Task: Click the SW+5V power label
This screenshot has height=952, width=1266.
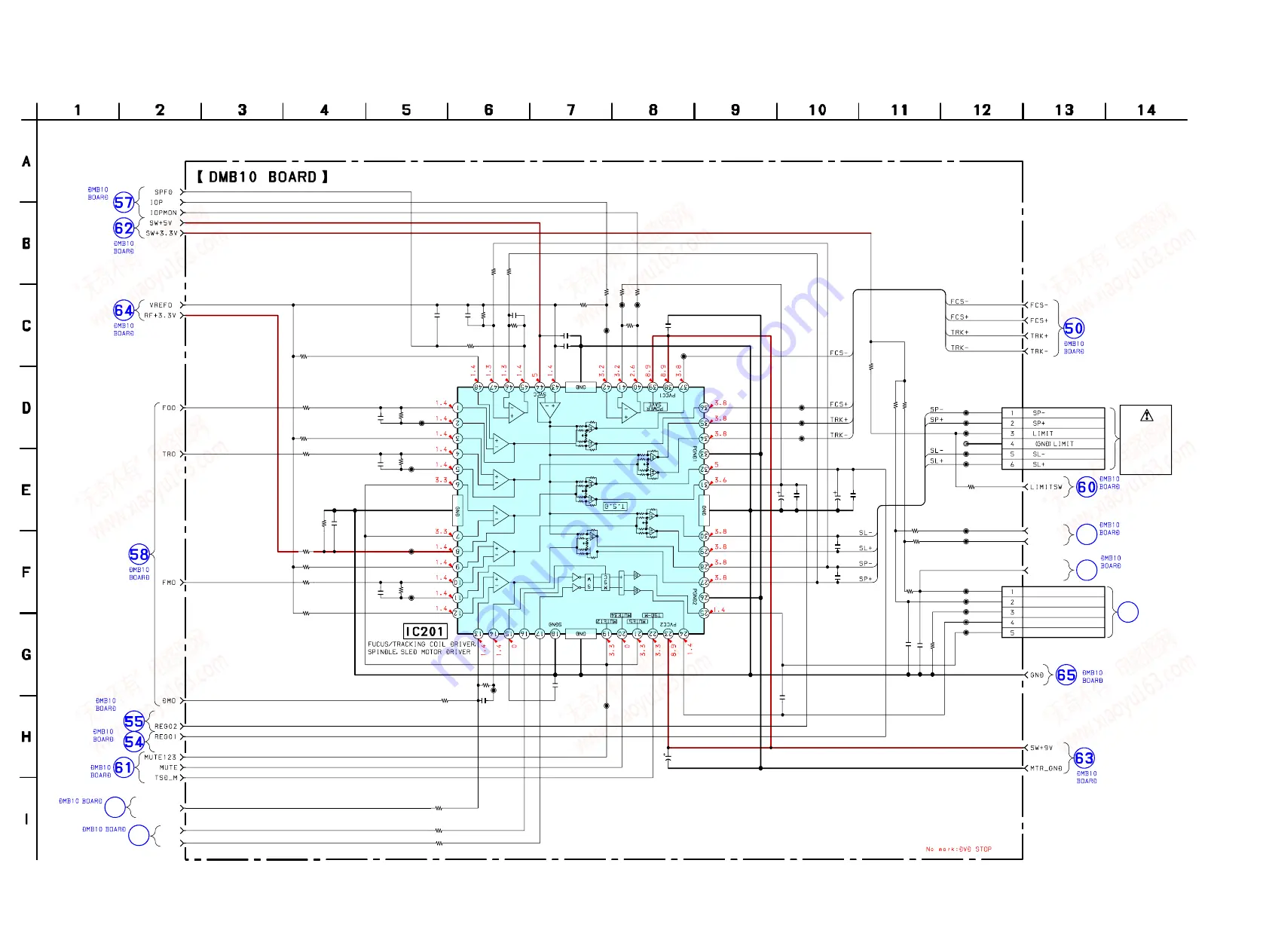Action: (161, 223)
